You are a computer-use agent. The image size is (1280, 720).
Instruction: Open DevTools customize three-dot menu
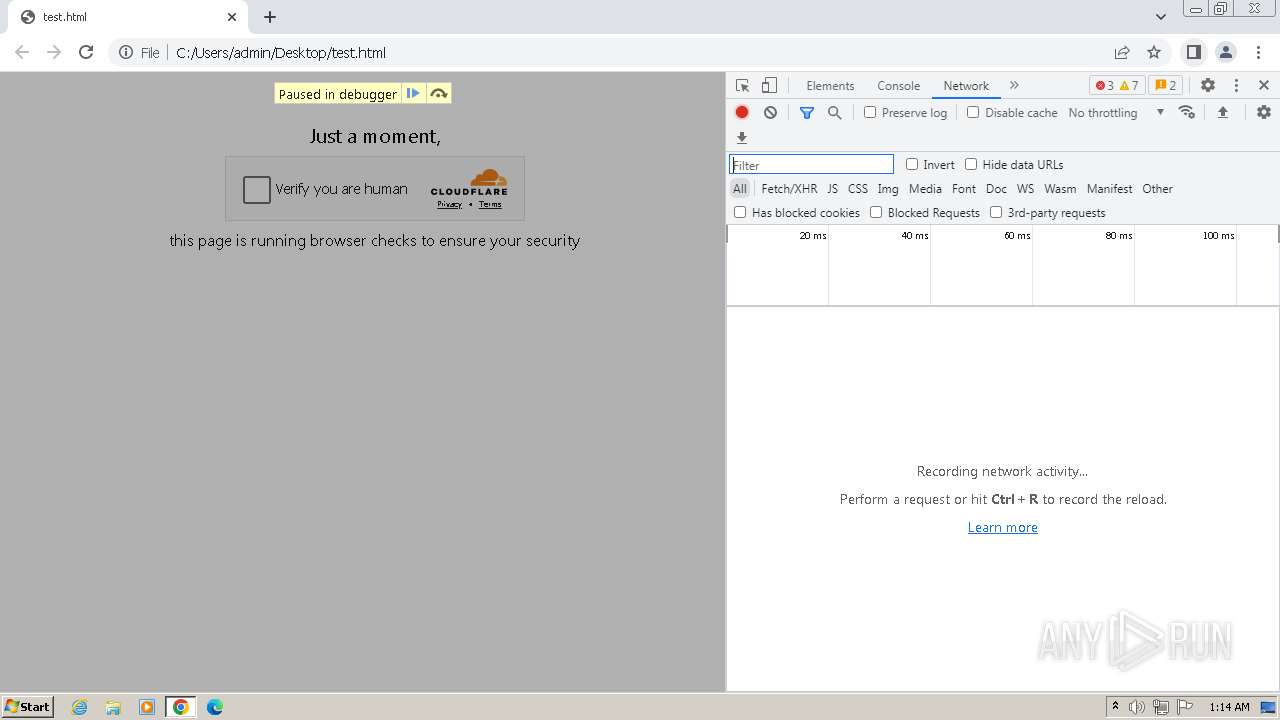tap(1236, 85)
